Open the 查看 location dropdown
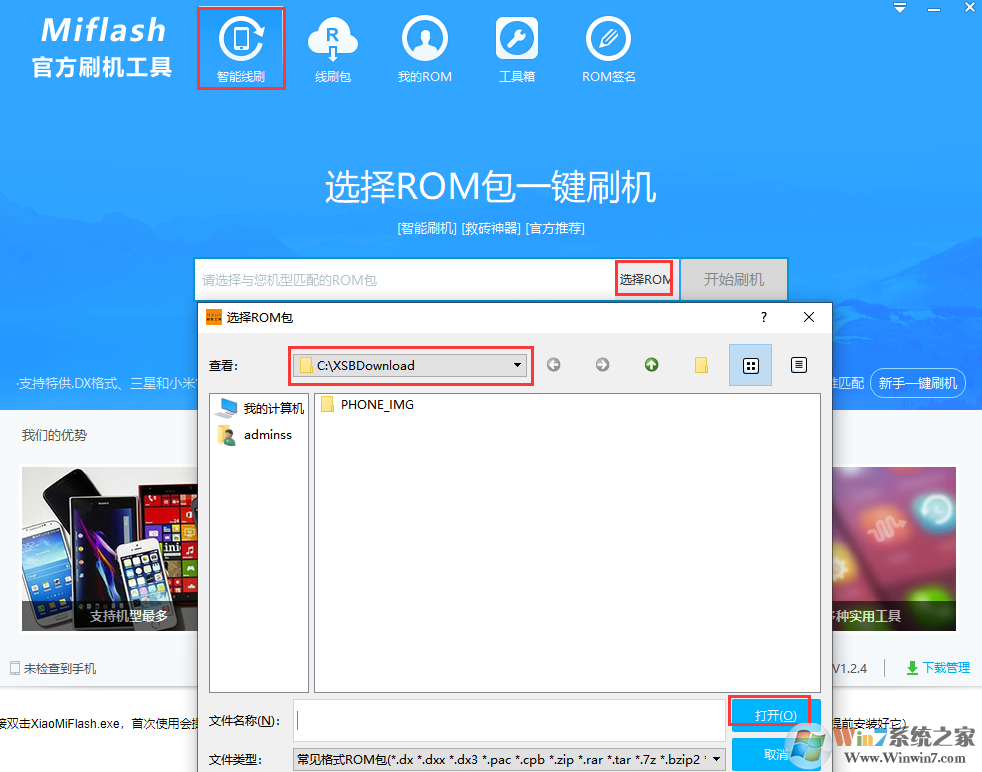This screenshot has width=982, height=772. (517, 365)
